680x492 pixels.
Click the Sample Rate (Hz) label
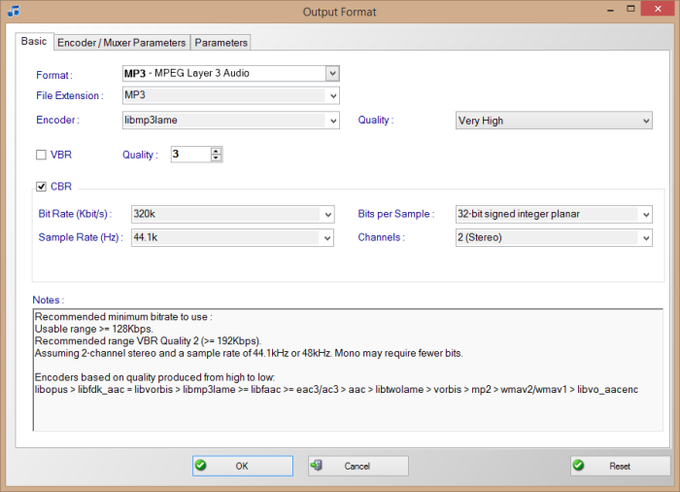point(81,237)
